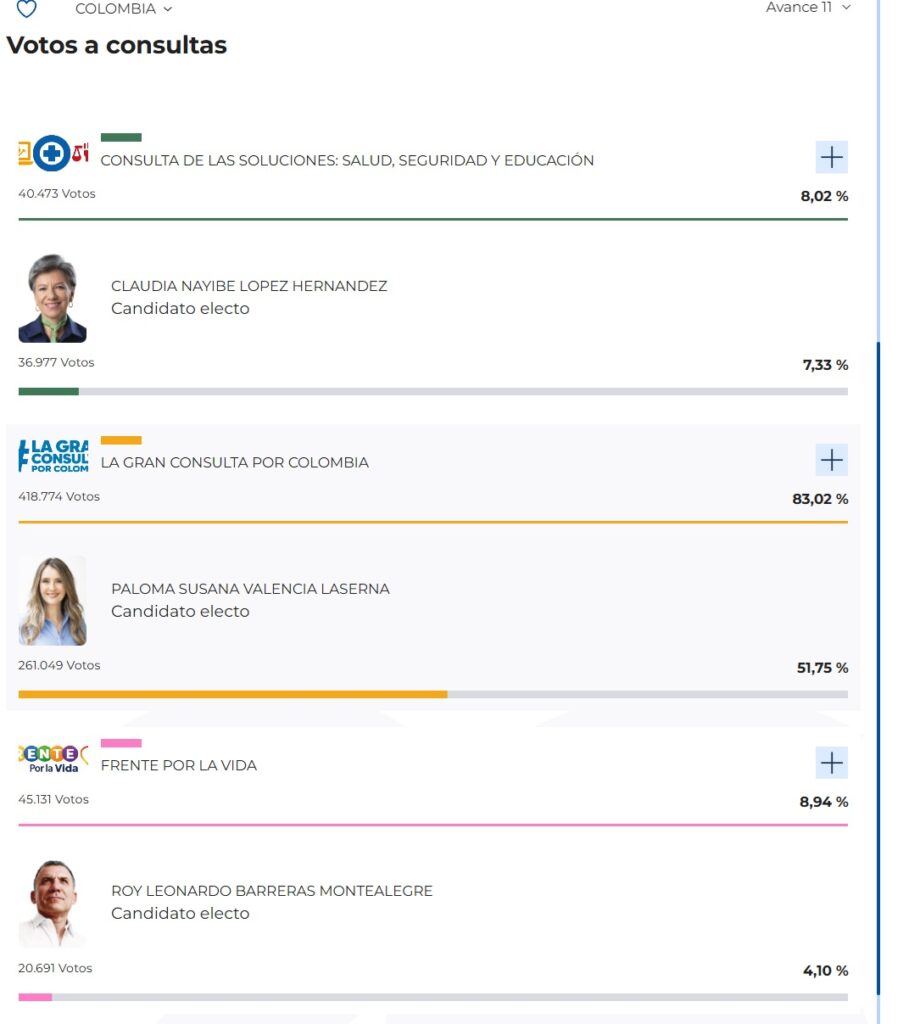This screenshot has width=920, height=1024.
Task: Open the Avance 11 dropdown
Action: click(806, 7)
